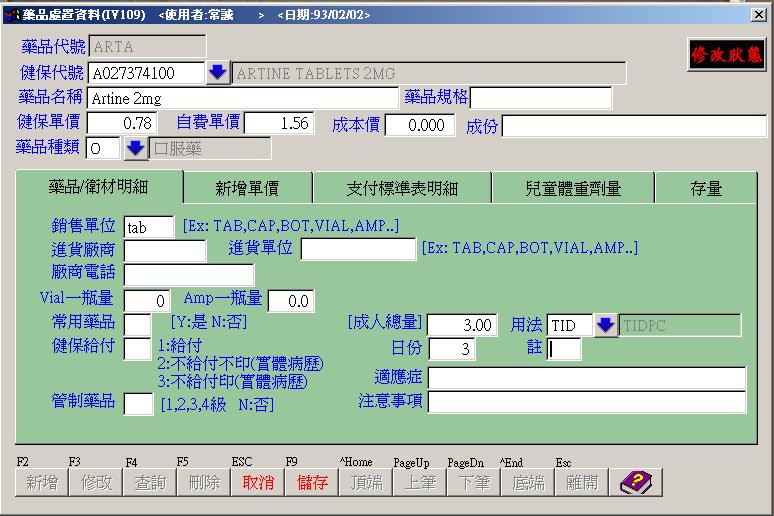The image size is (774, 516).
Task: Expand the 藥品種類 dropdown arrow
Action: (135, 149)
